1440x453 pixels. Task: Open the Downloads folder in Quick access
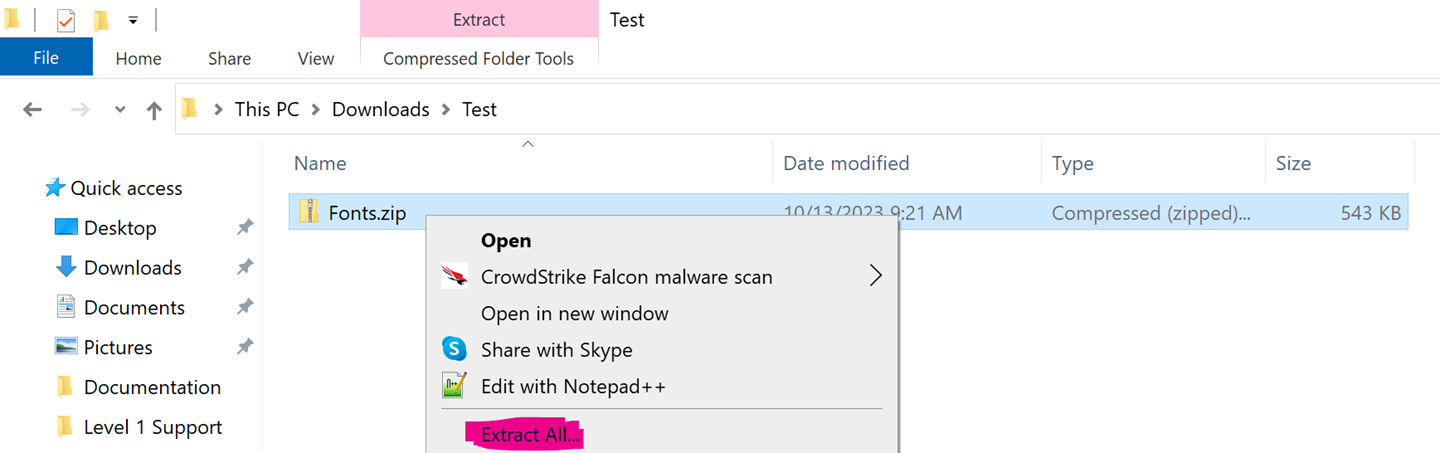pyautogui.click(x=132, y=268)
